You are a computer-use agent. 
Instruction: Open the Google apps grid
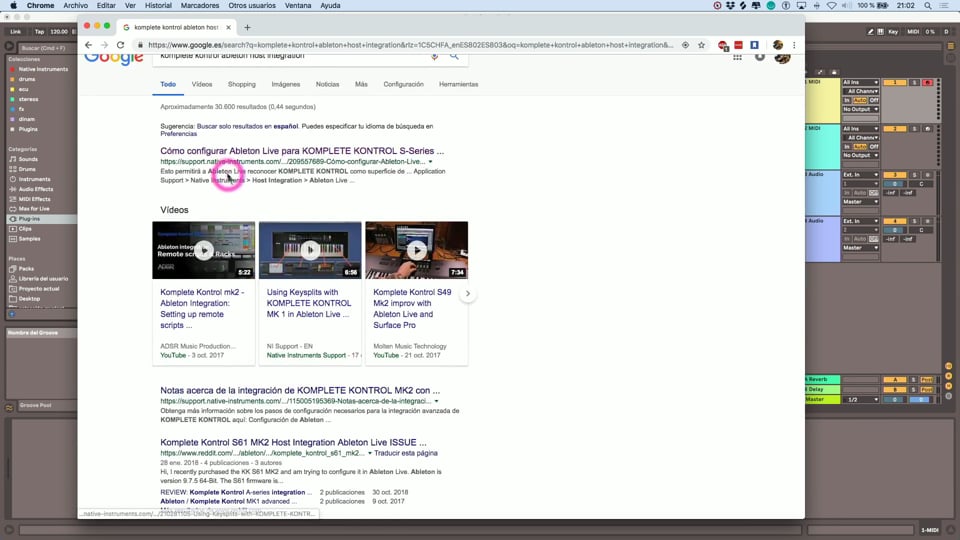pos(737,57)
